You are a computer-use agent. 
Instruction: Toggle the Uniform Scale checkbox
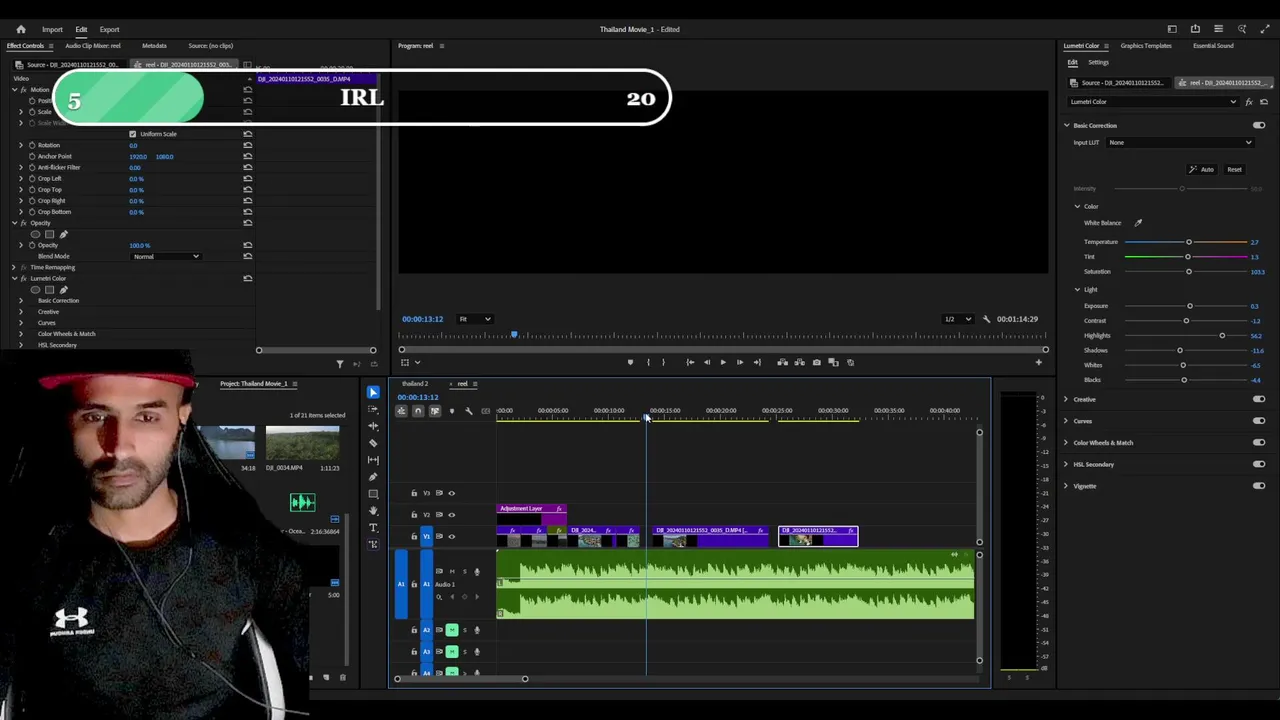[132, 134]
